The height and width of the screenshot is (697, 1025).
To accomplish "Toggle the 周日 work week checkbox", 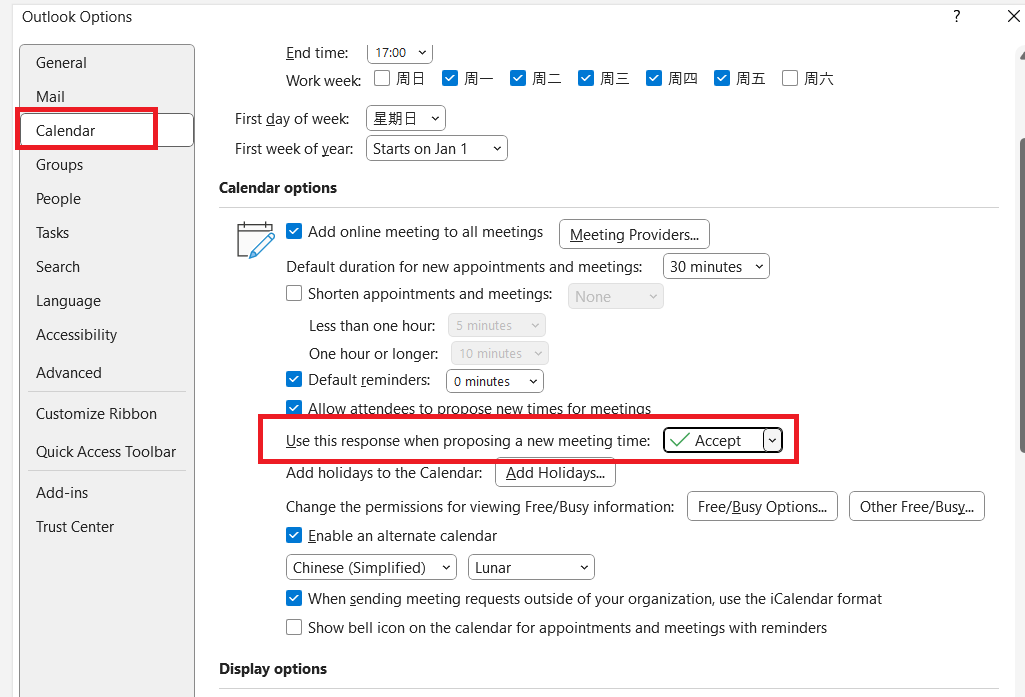I will coord(382,78).
